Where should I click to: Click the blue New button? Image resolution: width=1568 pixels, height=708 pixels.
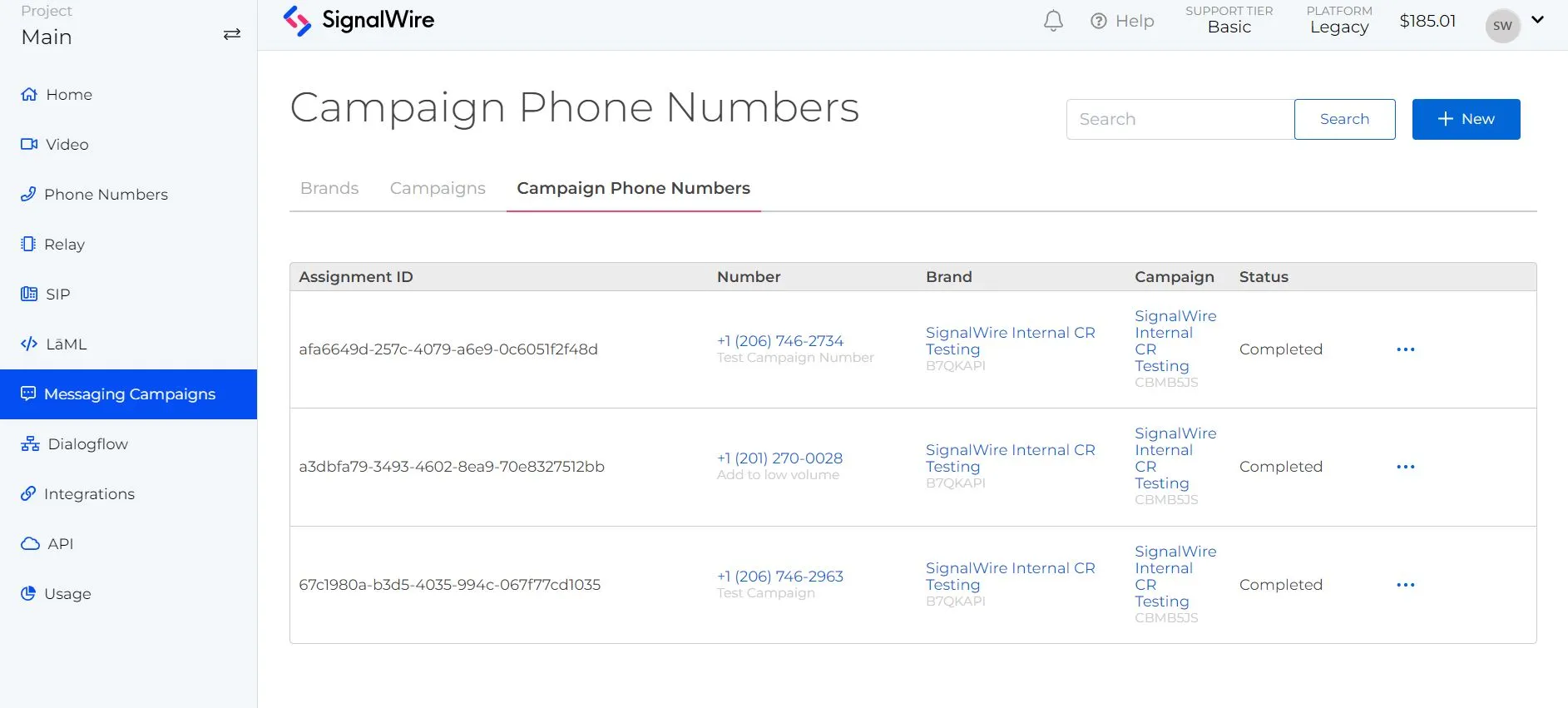1466,119
